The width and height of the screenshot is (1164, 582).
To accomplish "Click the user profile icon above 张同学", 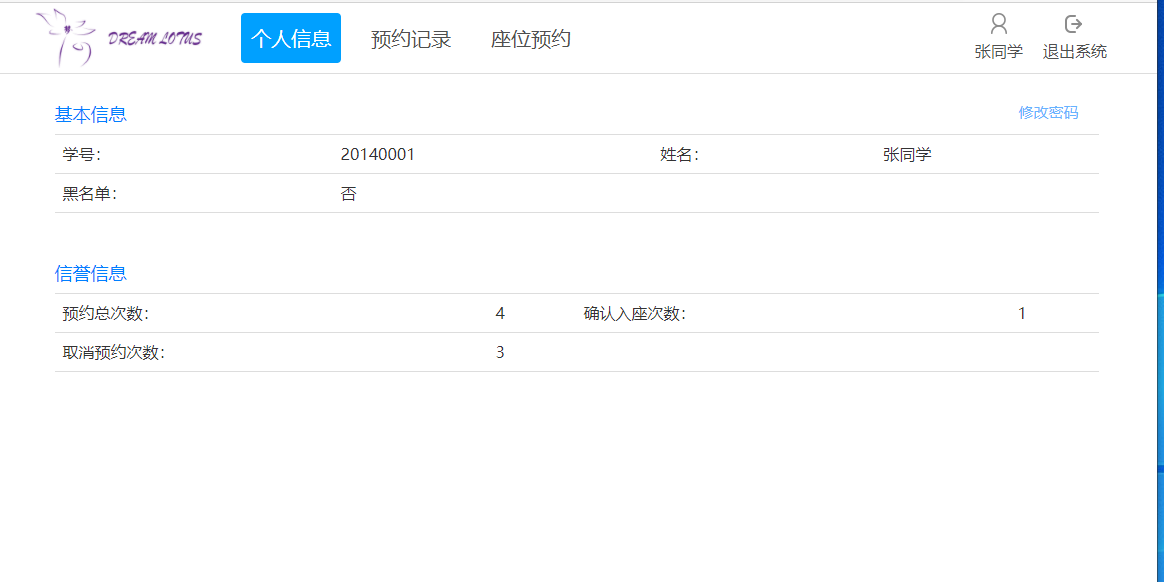I will click(x=997, y=22).
